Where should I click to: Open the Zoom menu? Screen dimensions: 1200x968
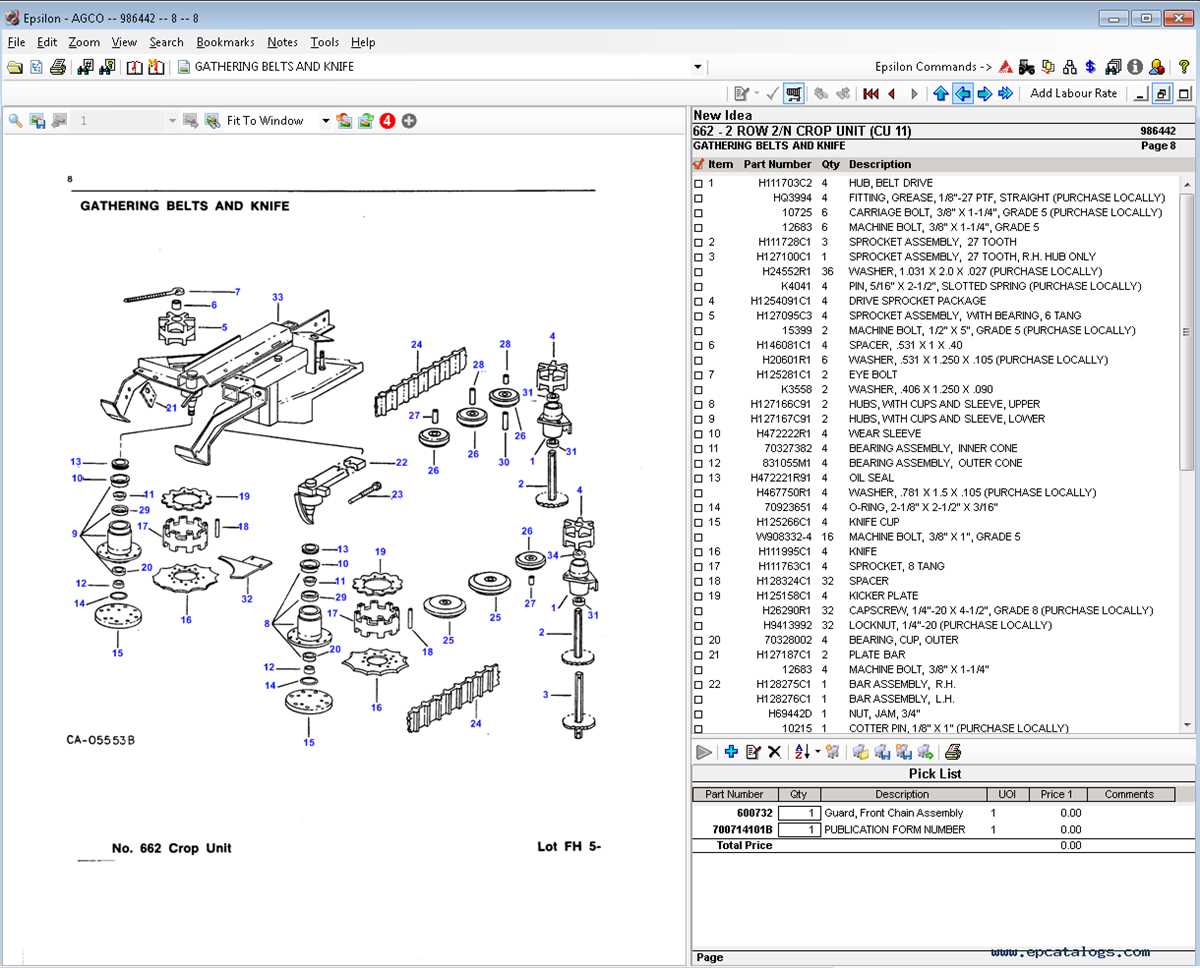point(84,42)
